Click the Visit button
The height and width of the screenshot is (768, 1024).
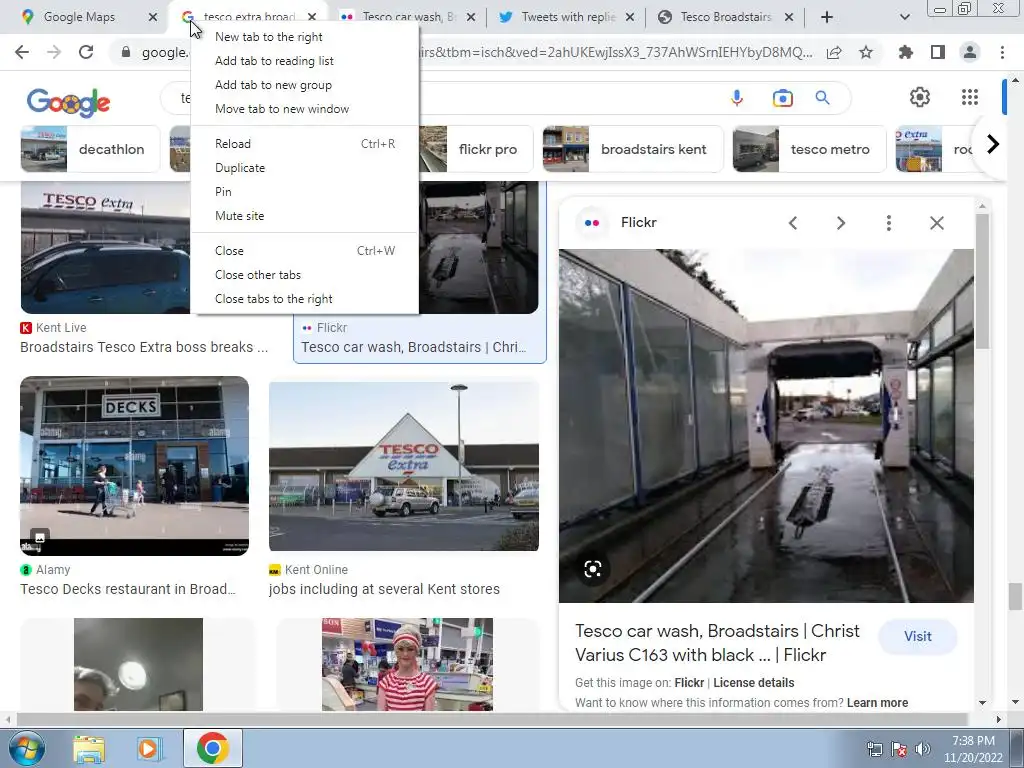(918, 636)
